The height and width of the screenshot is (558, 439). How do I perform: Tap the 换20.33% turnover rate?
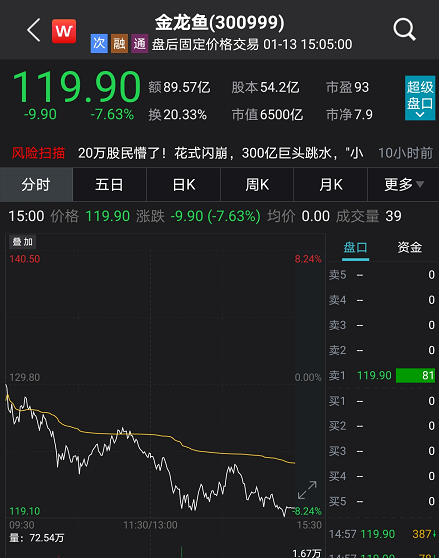(178, 115)
